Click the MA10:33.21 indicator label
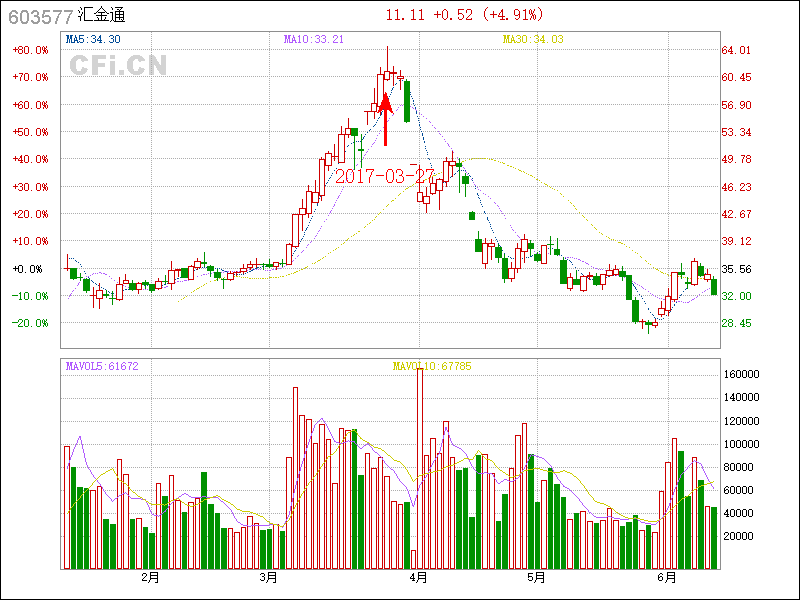The height and width of the screenshot is (600, 800). [x=314, y=39]
